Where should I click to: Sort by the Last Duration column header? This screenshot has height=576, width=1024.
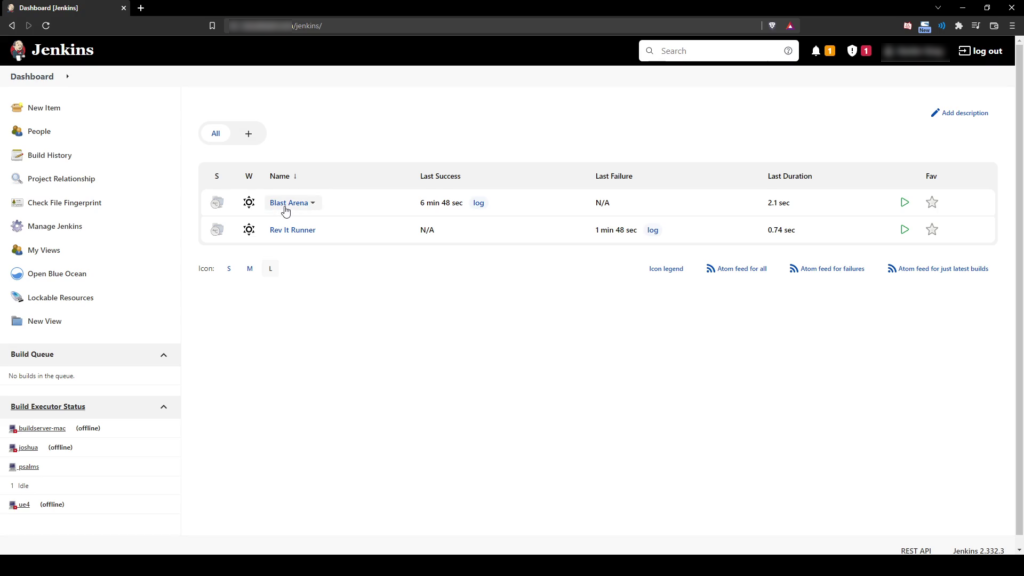(x=790, y=176)
